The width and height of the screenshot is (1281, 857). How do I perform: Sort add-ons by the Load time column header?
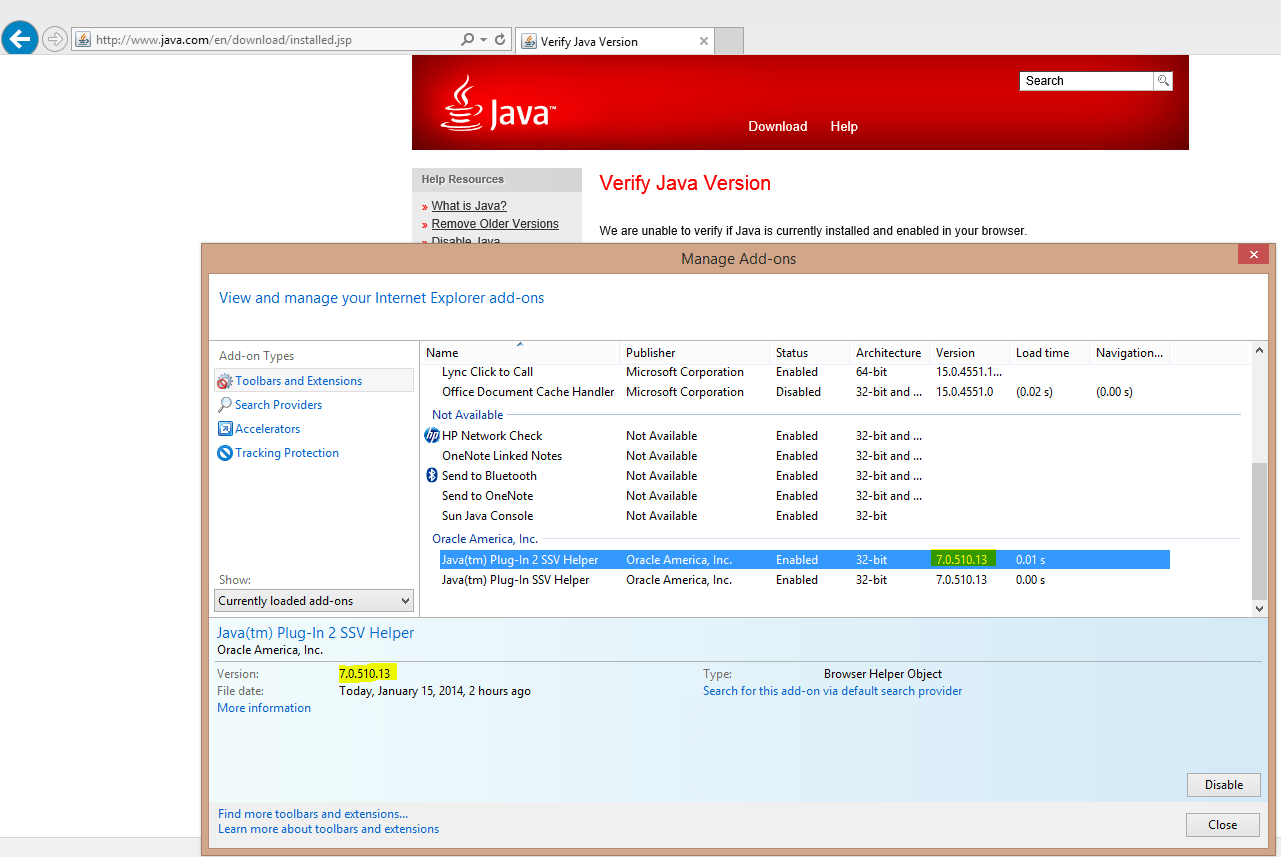click(x=1050, y=353)
